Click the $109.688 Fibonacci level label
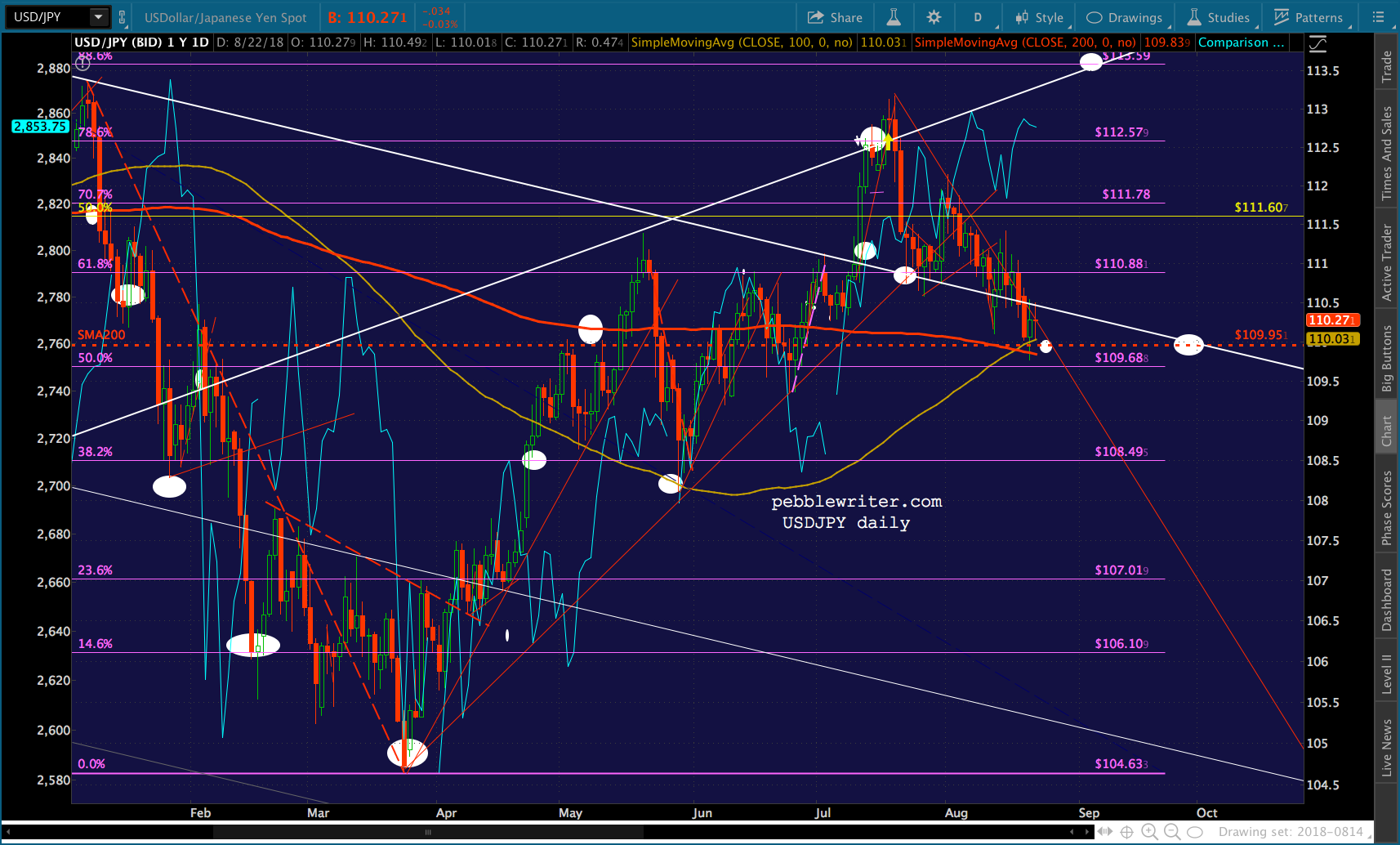 [x=1121, y=357]
